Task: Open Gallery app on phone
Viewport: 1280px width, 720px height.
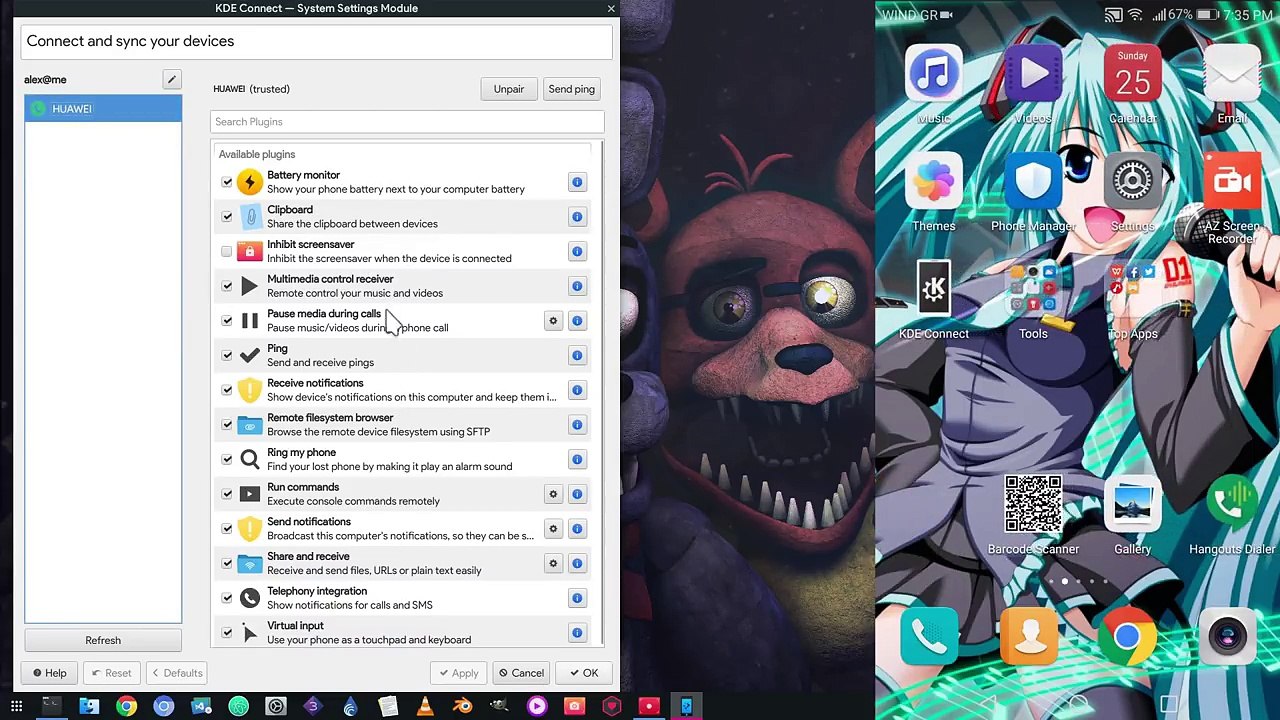Action: click(1132, 515)
